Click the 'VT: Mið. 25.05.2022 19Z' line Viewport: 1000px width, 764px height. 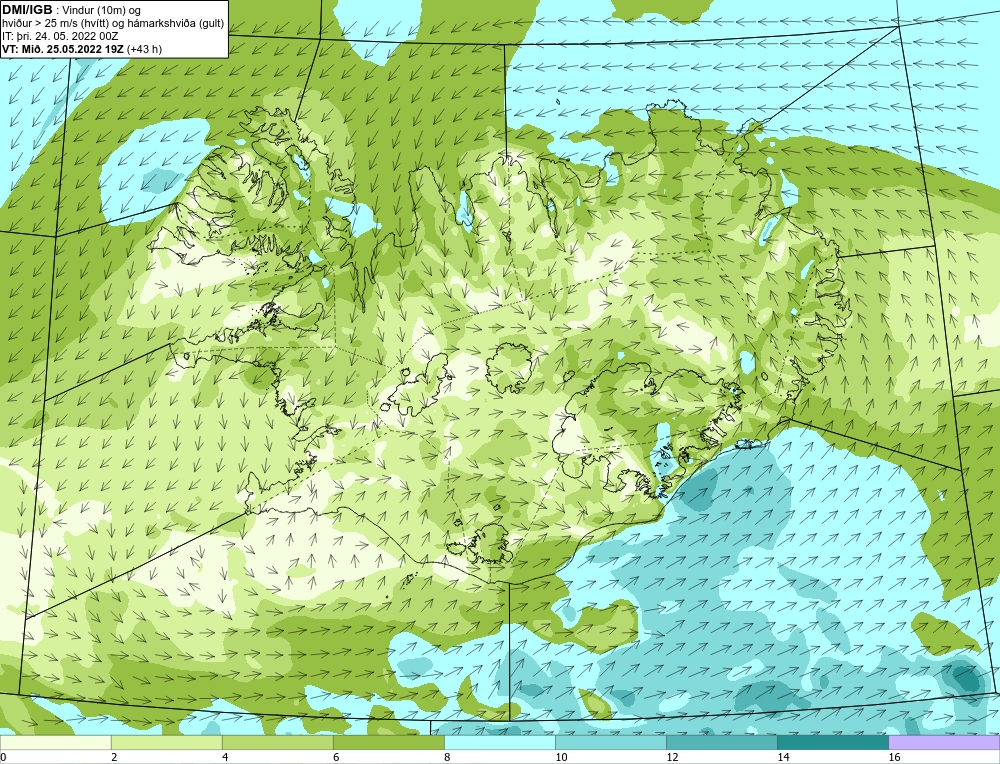click(62, 49)
